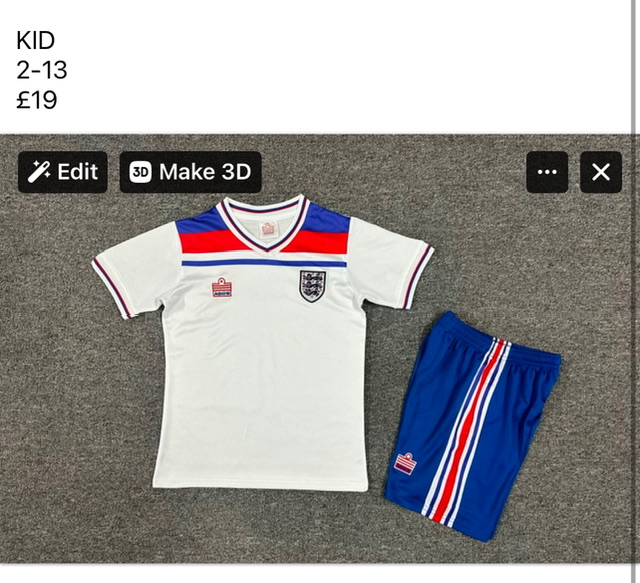Open the three-dot more options menu
The height and width of the screenshot is (583, 640).
click(x=547, y=172)
